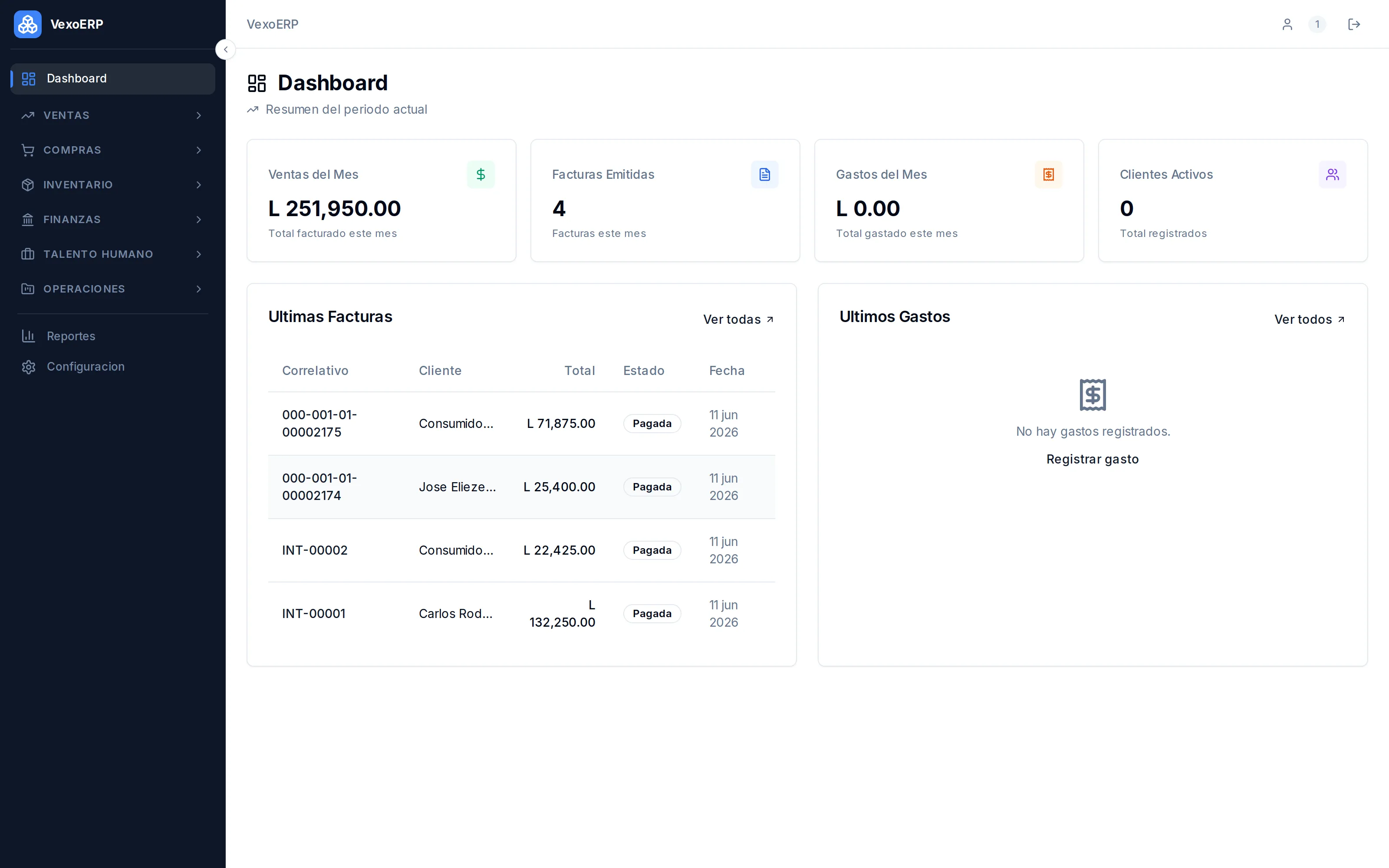
Task: Click invoice INT-00002 correlativo
Action: click(x=315, y=551)
